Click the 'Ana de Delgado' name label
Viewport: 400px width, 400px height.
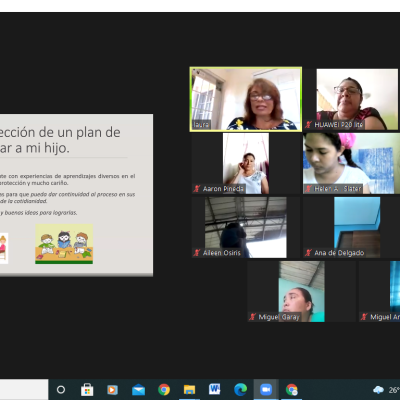tap(339, 253)
